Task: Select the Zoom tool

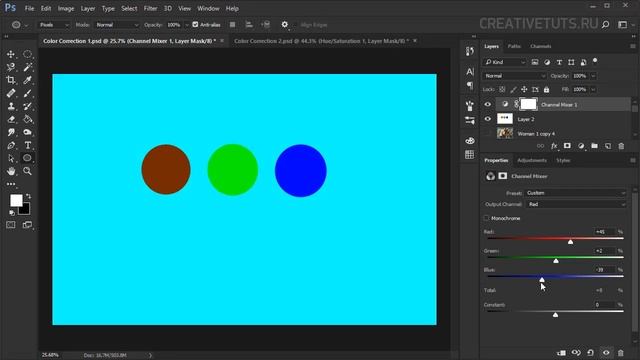Action: (27, 171)
